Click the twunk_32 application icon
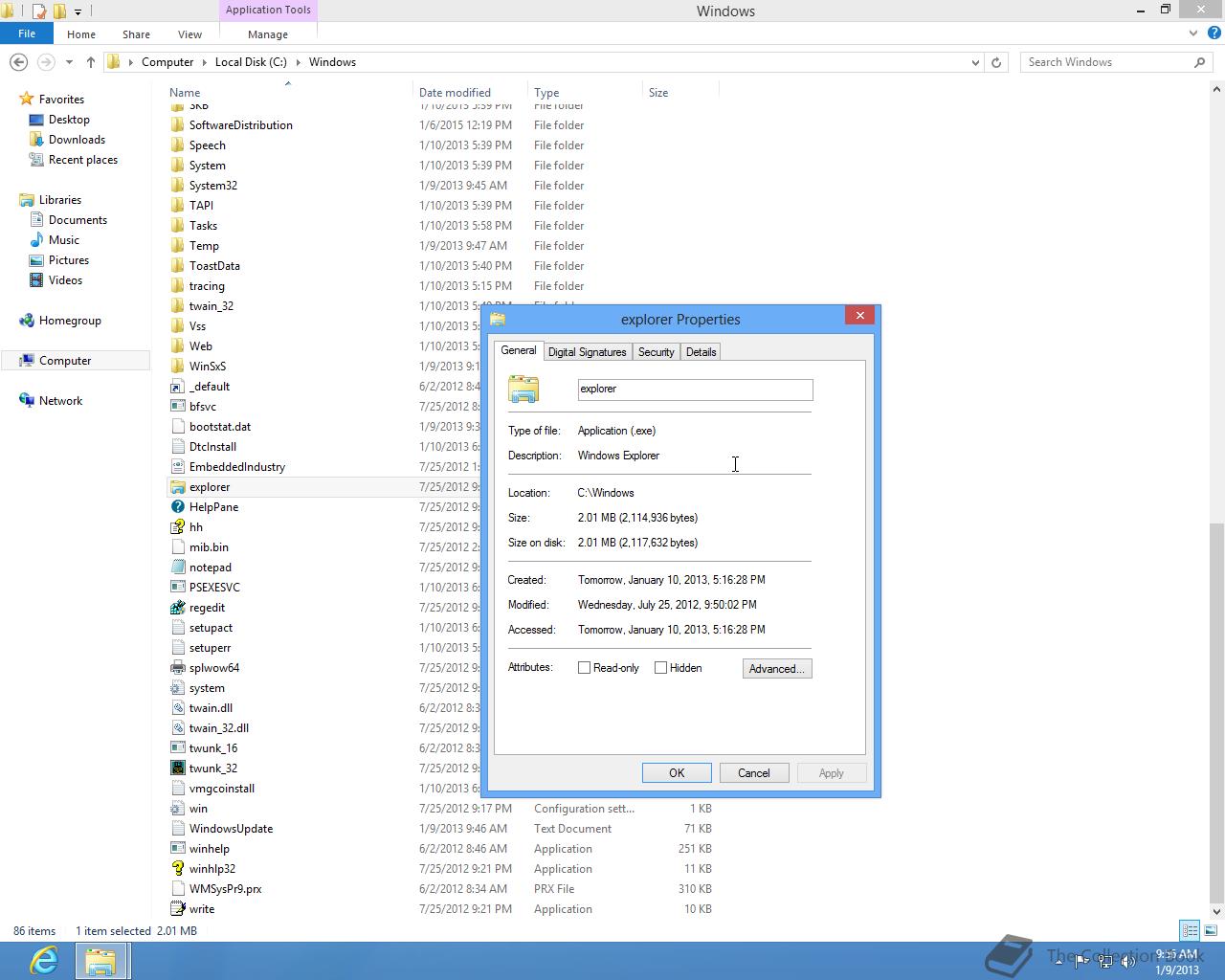Image resolution: width=1225 pixels, height=980 pixels. (177, 768)
